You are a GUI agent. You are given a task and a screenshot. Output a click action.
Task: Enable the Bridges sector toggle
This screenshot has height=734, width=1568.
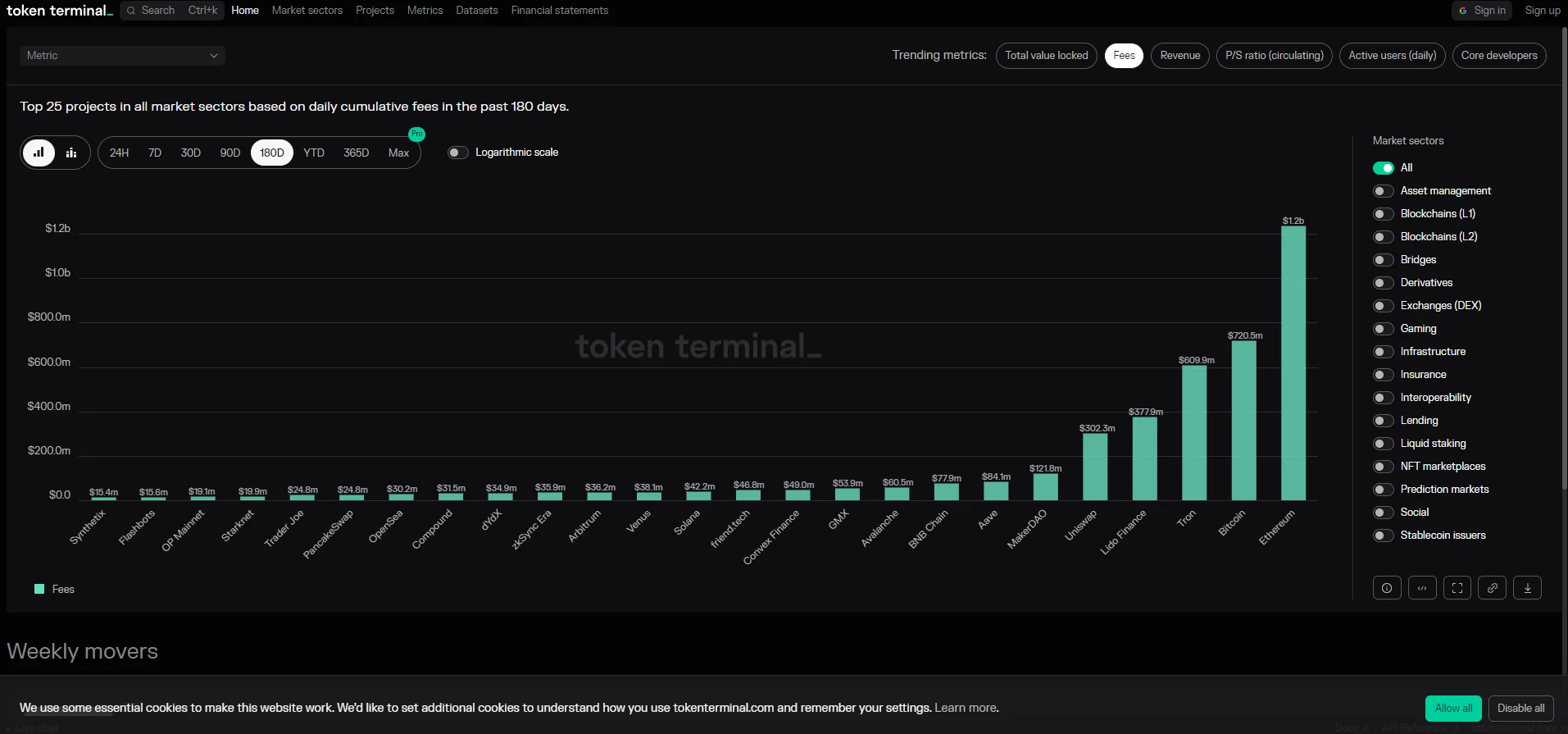pos(1384,260)
